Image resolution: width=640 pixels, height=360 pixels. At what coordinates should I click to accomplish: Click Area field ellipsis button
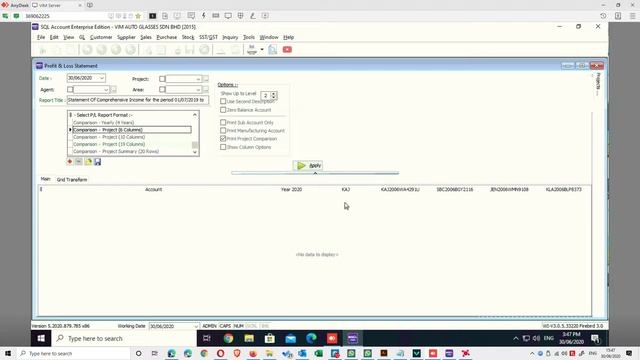point(206,89)
